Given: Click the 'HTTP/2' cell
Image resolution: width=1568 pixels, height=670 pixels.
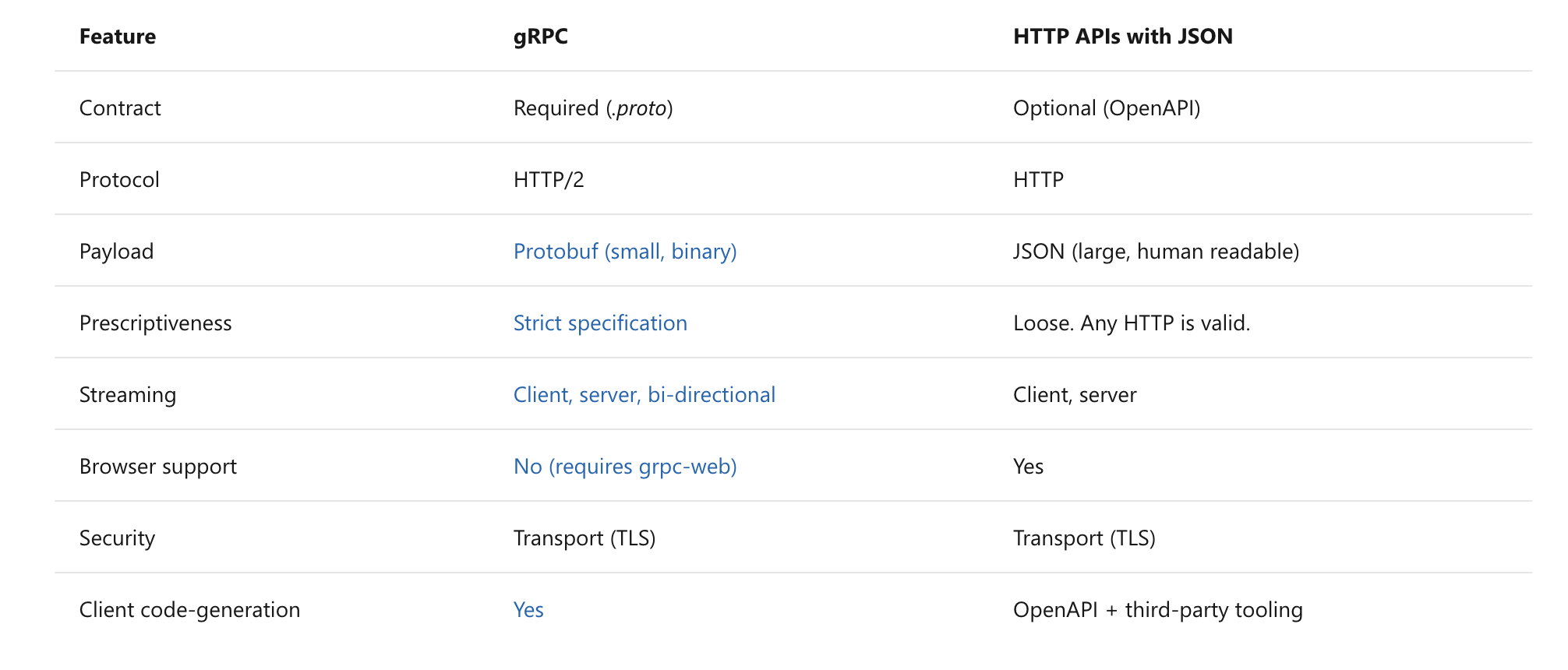Looking at the screenshot, I should point(549,180).
